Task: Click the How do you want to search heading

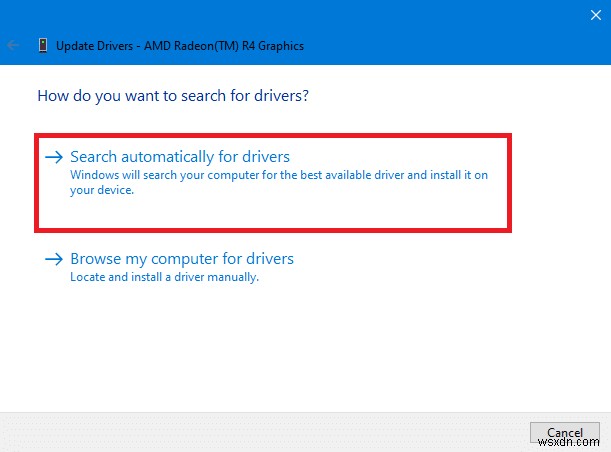Action: pyautogui.click(x=173, y=96)
